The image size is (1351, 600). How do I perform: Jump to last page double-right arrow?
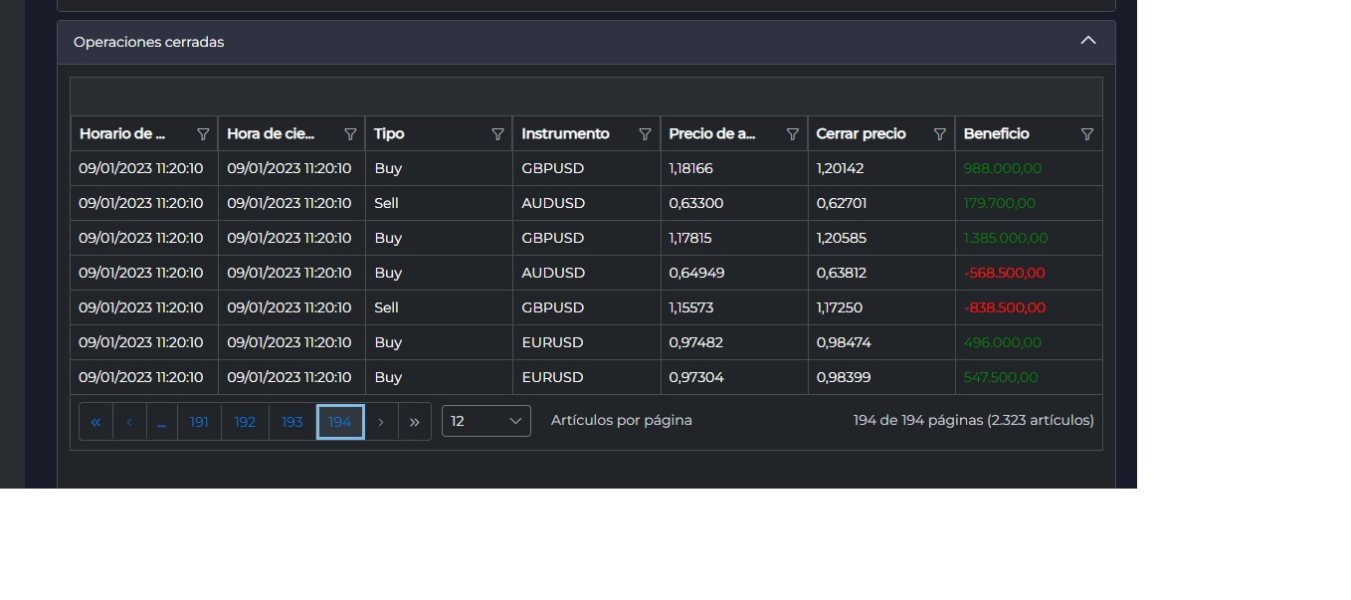[414, 422]
